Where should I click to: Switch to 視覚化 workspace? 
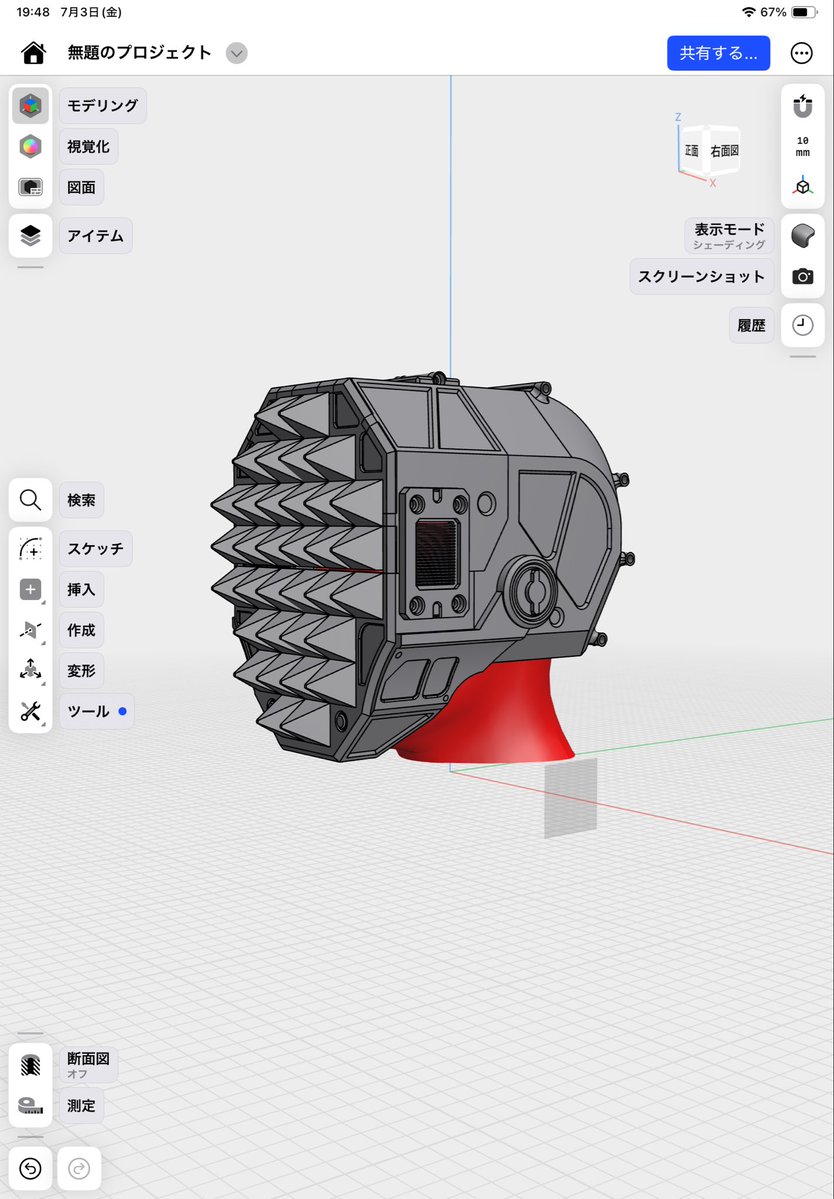pos(89,146)
